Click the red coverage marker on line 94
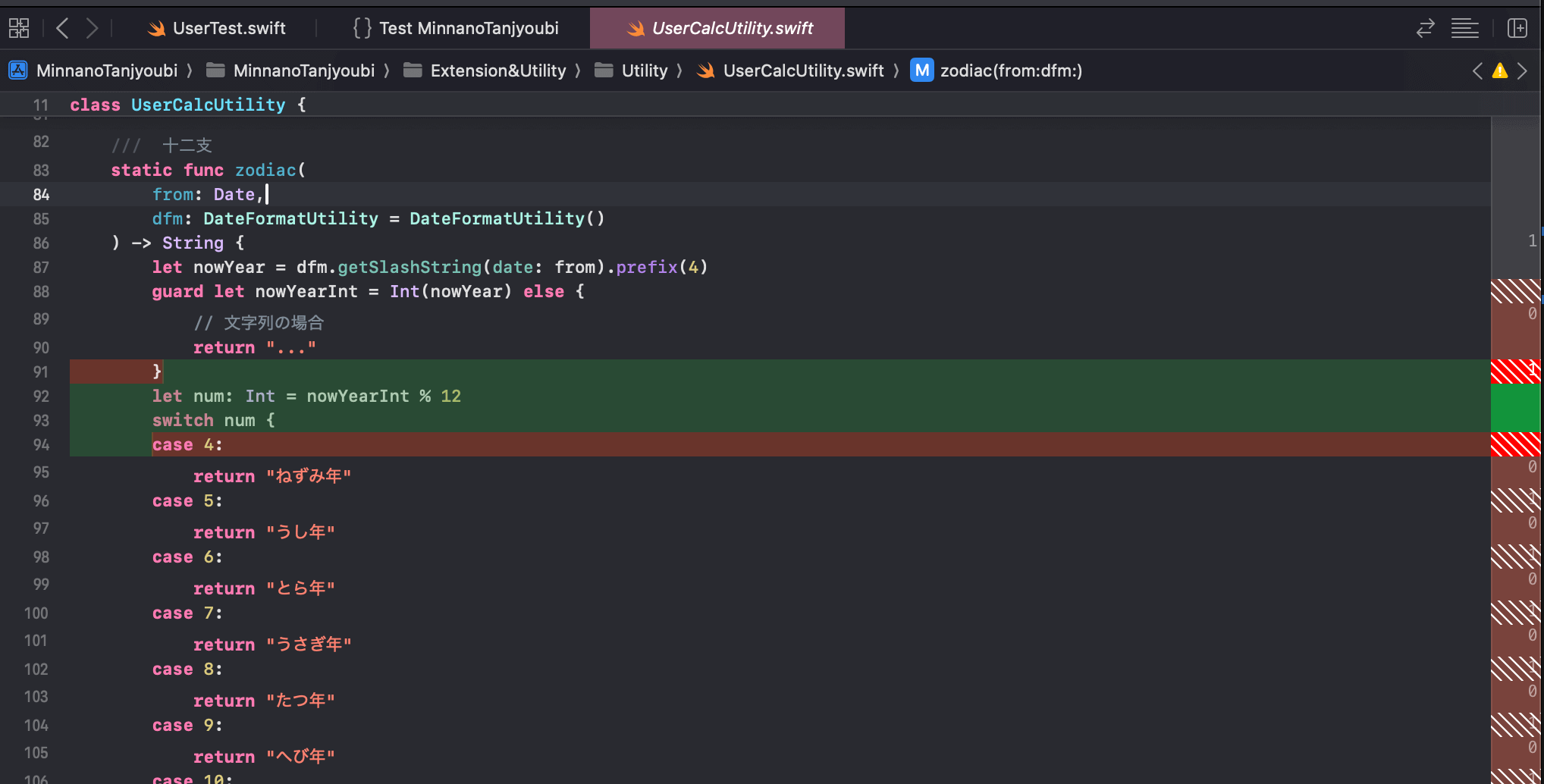The height and width of the screenshot is (784, 1544). coord(1515,444)
